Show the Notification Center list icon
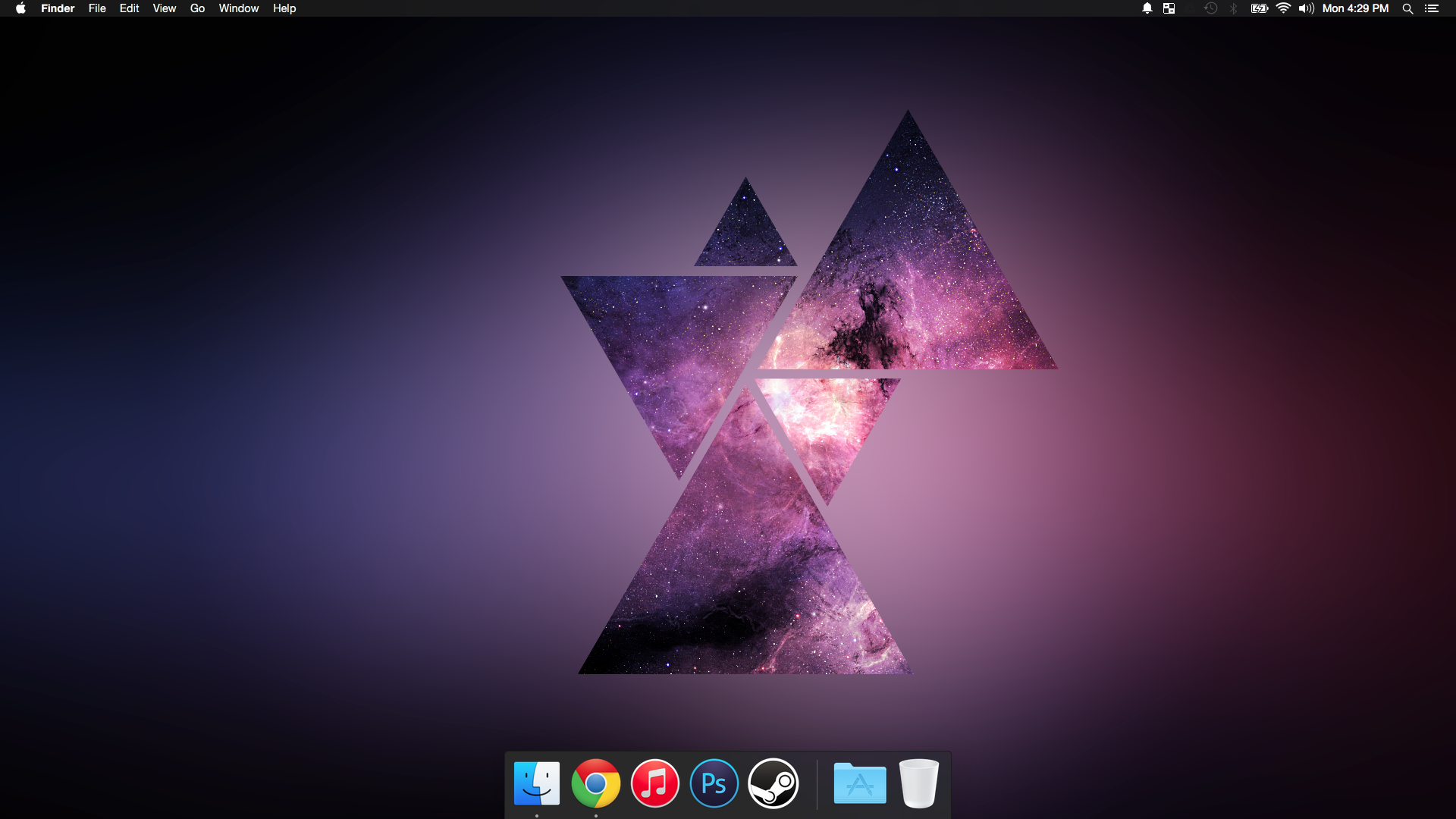The image size is (1456, 819). point(1432,8)
